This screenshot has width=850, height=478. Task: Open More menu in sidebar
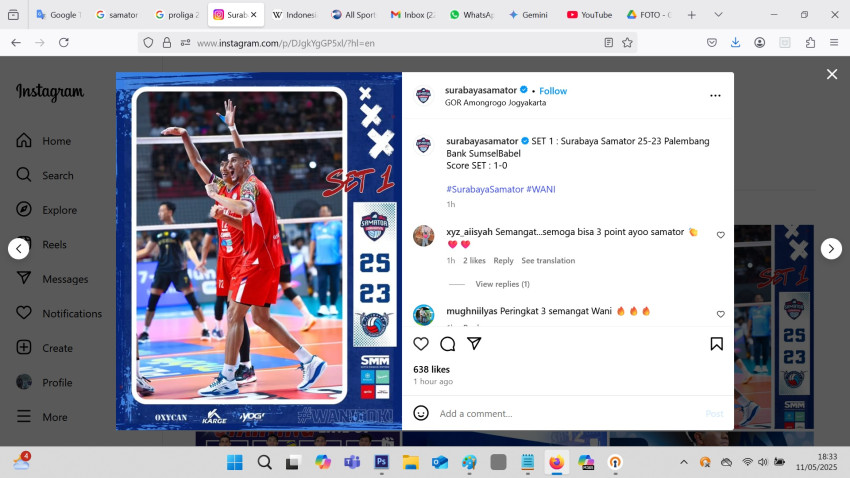42,417
